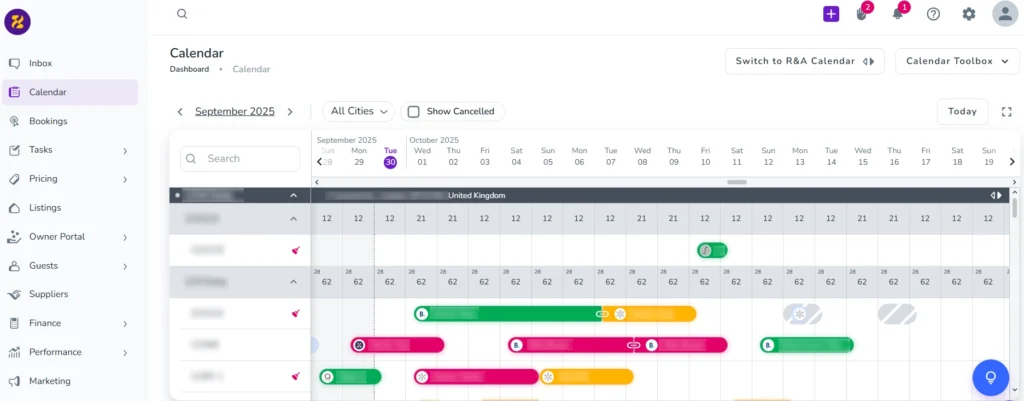
Task: Click the search magnifier icon in top bar
Action: click(x=182, y=14)
